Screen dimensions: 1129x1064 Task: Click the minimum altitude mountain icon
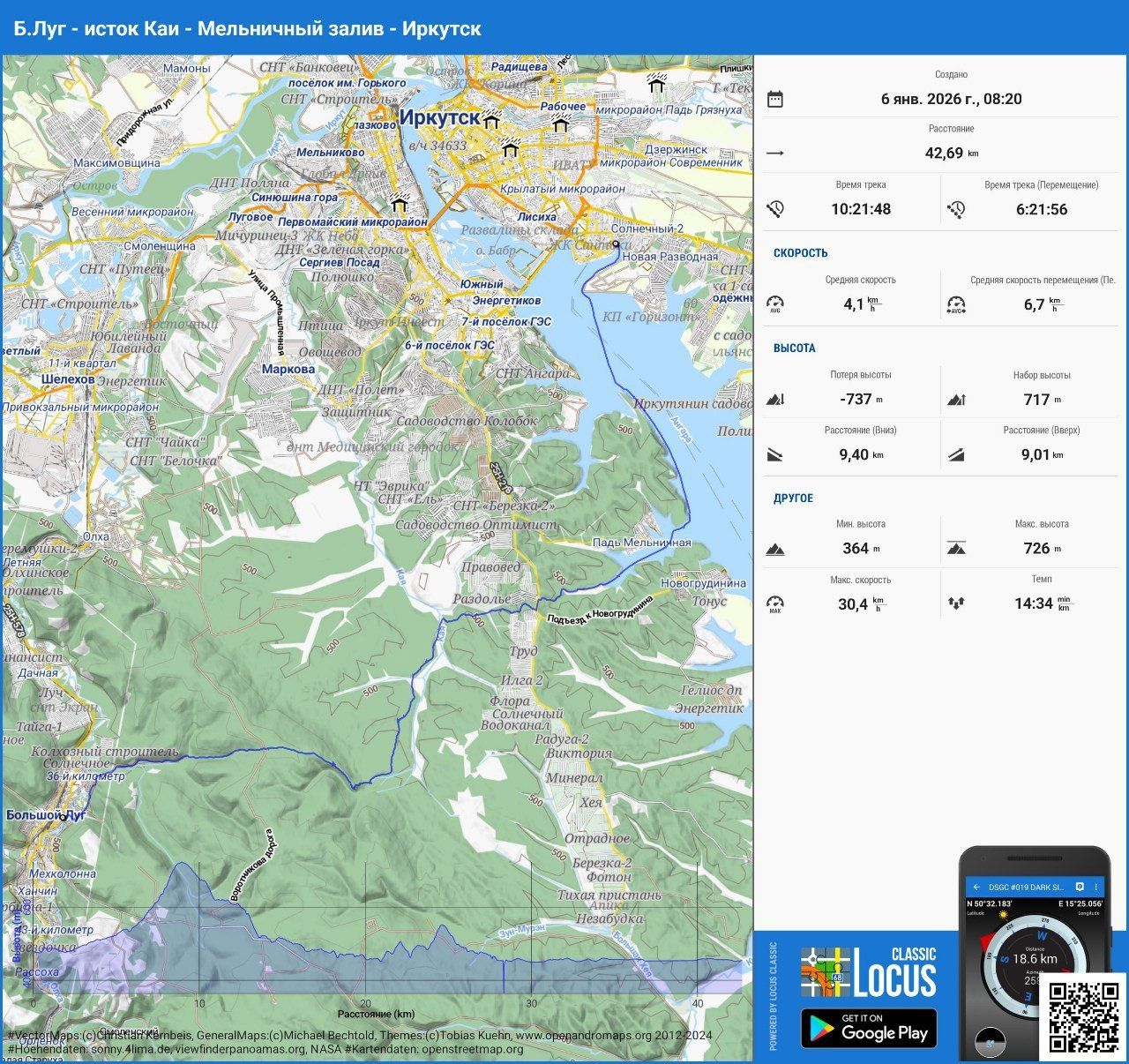pyautogui.click(x=775, y=549)
